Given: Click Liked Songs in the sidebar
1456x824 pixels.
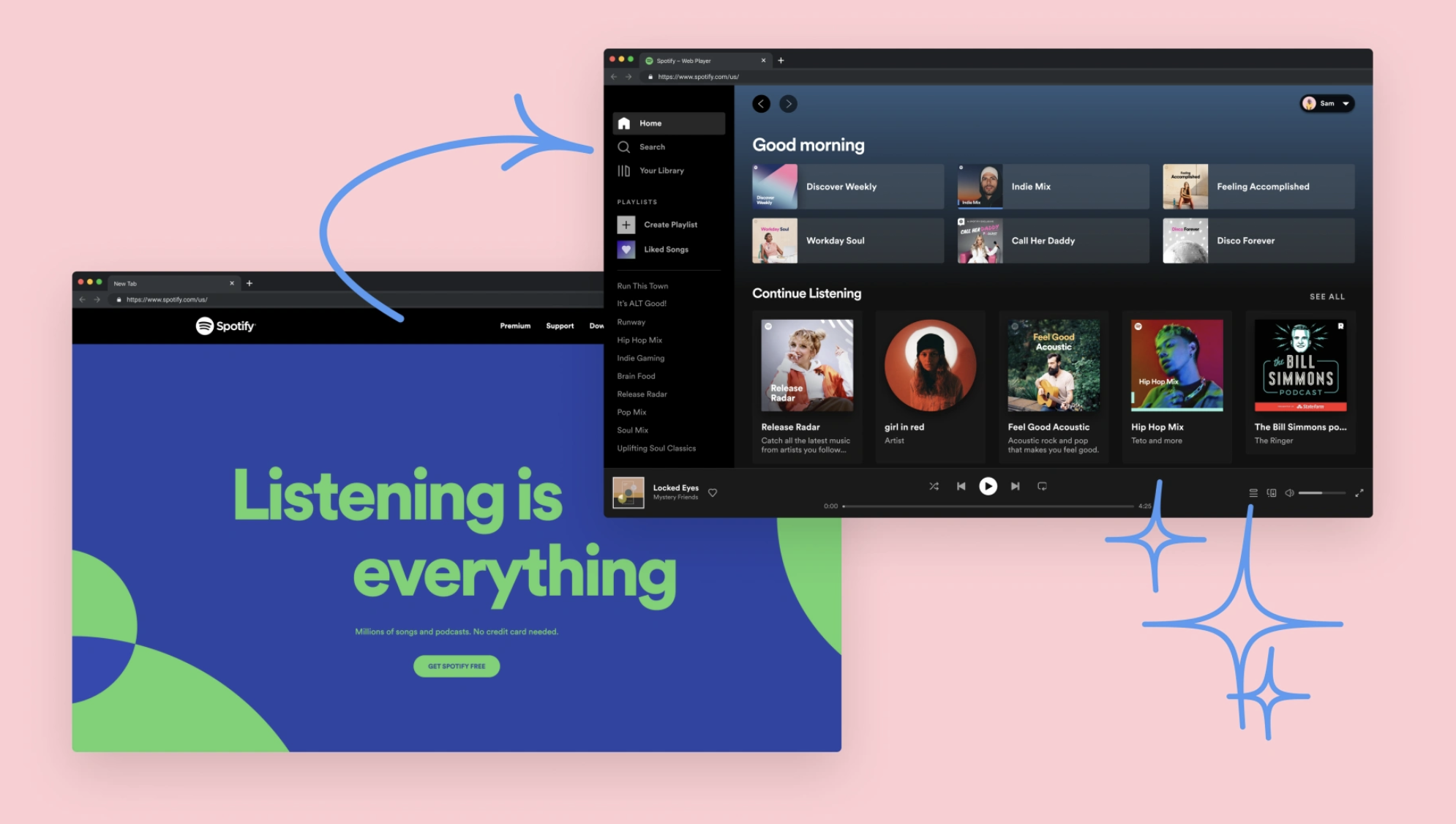Looking at the screenshot, I should [664, 249].
